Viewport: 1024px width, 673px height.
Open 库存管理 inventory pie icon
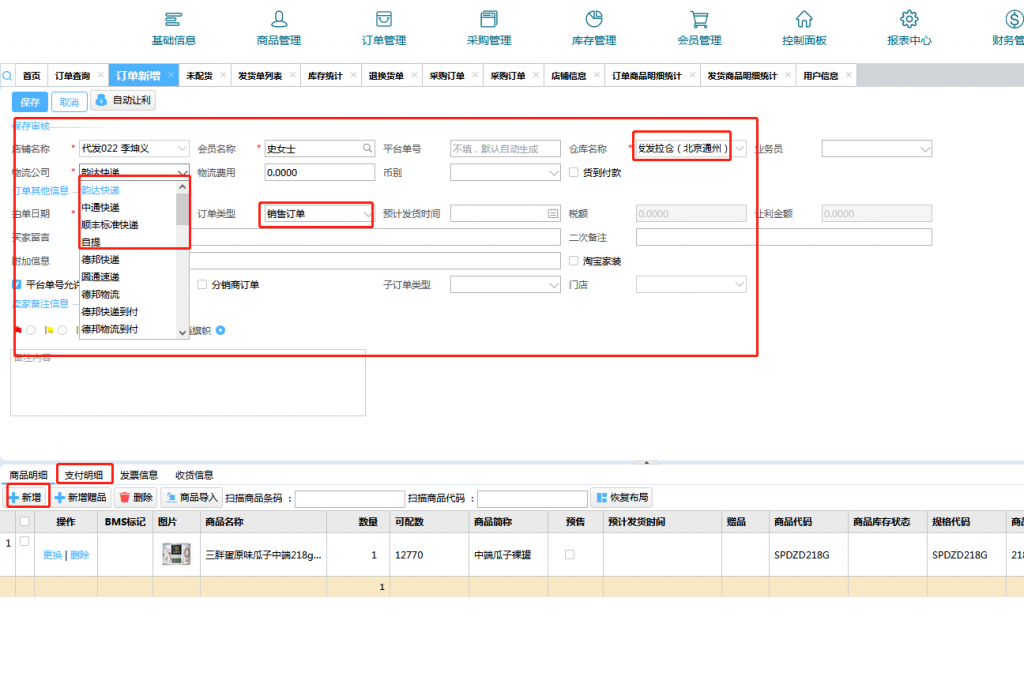coord(593,27)
